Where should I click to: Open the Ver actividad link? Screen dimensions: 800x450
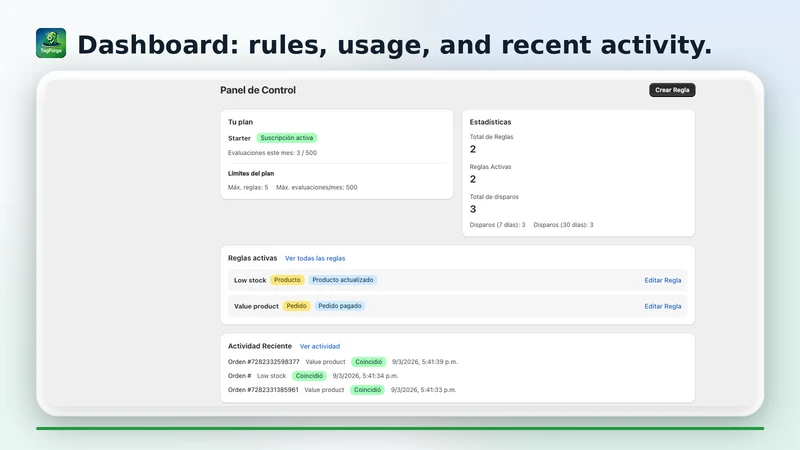(x=319, y=346)
